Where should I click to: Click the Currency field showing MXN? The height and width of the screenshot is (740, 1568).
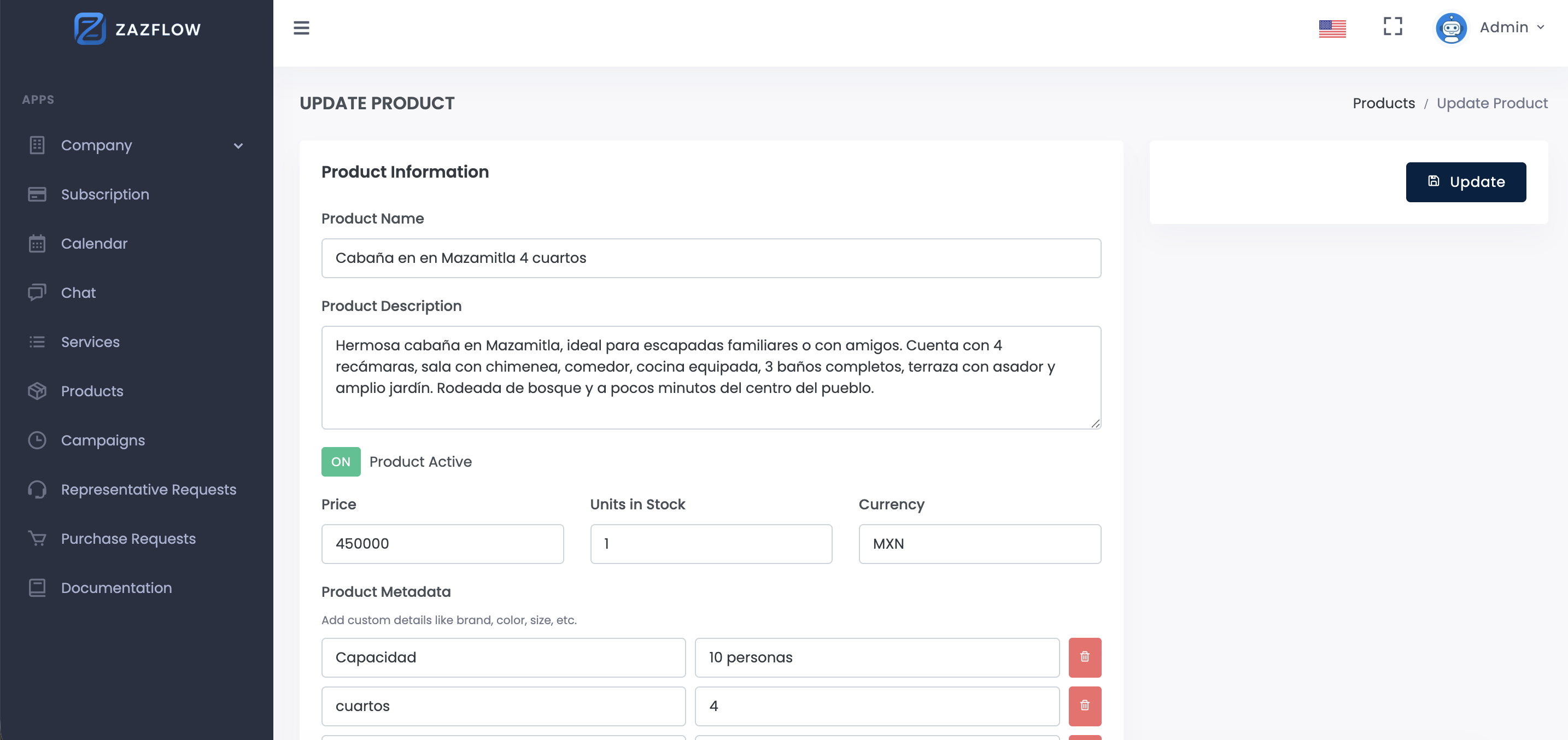pyautogui.click(x=979, y=544)
